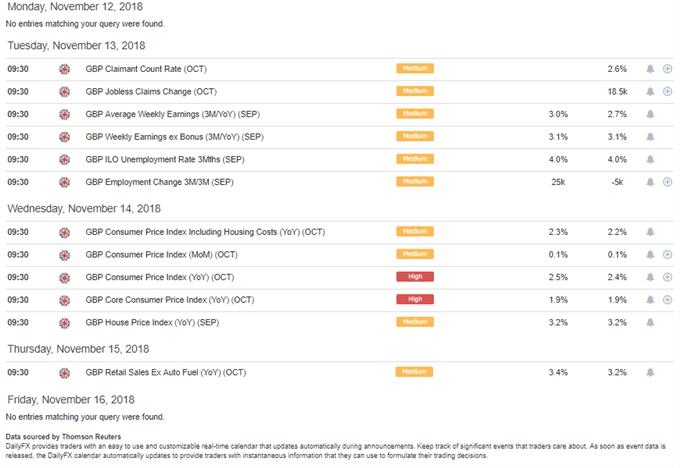
Task: Expand GBP Employment Change row using plus icon
Action: pyautogui.click(x=667, y=182)
